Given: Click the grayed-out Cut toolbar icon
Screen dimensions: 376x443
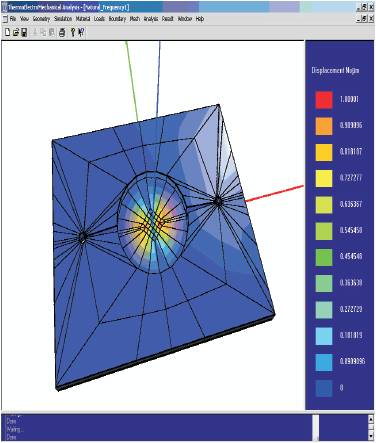Looking at the screenshot, I should 35,32.
